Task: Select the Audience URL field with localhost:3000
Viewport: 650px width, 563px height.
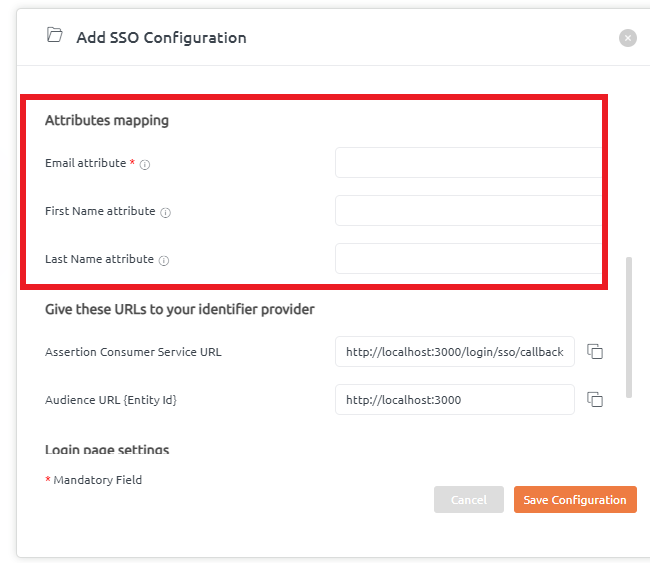Action: click(x=455, y=400)
